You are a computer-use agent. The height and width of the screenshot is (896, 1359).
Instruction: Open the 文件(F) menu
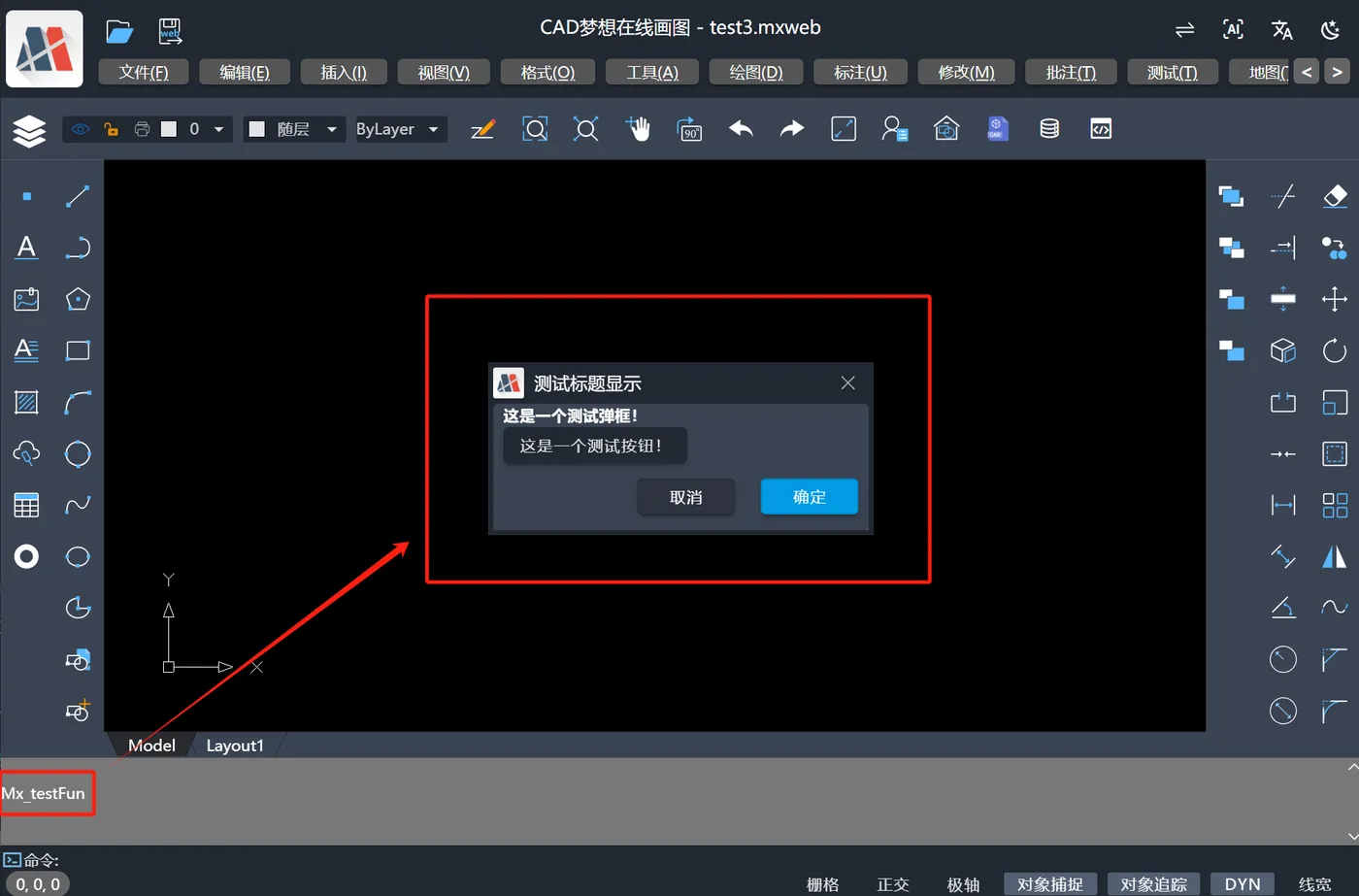(144, 73)
